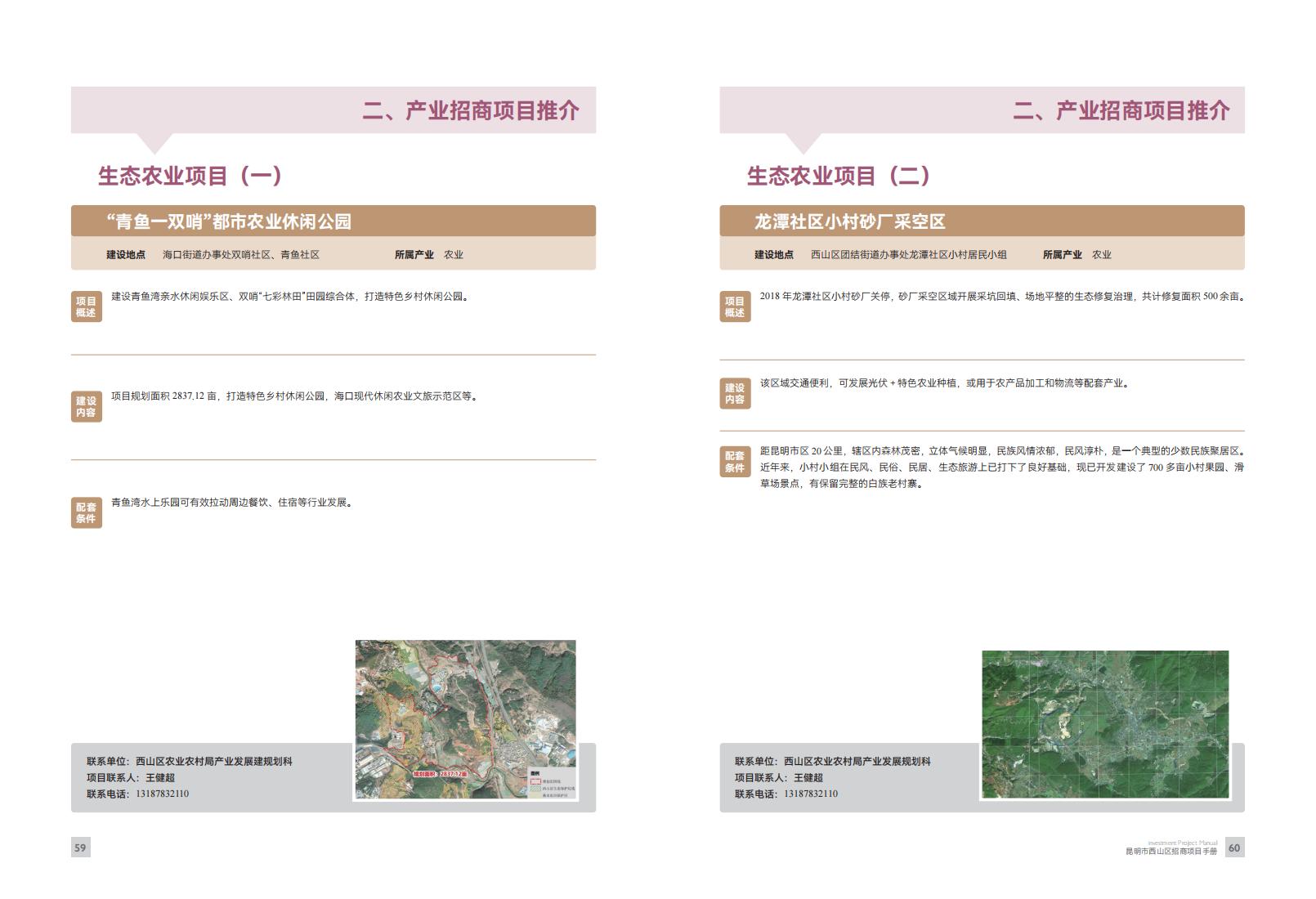
Task: Click page number 59
Action: 80,848
